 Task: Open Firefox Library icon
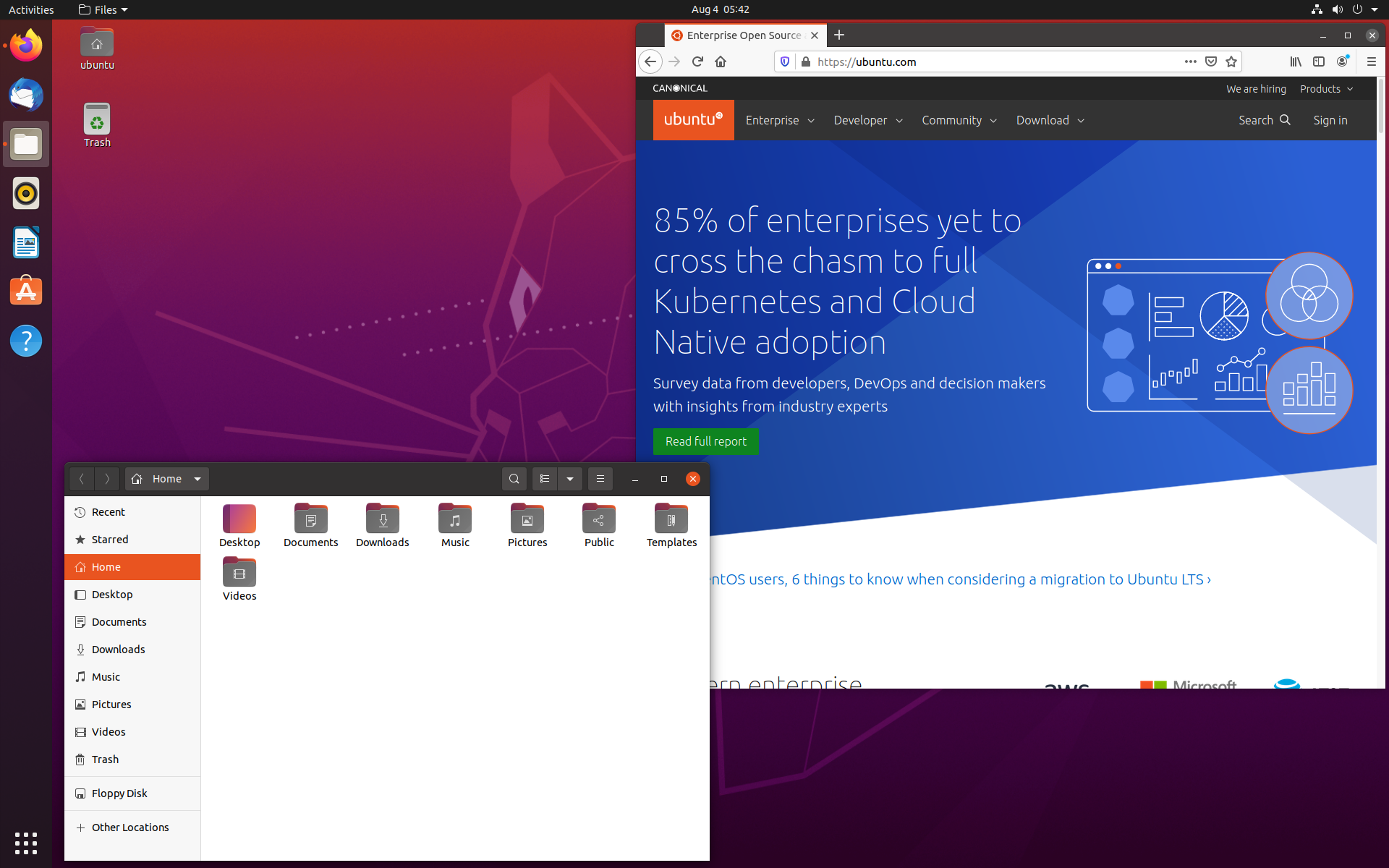pyautogui.click(x=1296, y=61)
